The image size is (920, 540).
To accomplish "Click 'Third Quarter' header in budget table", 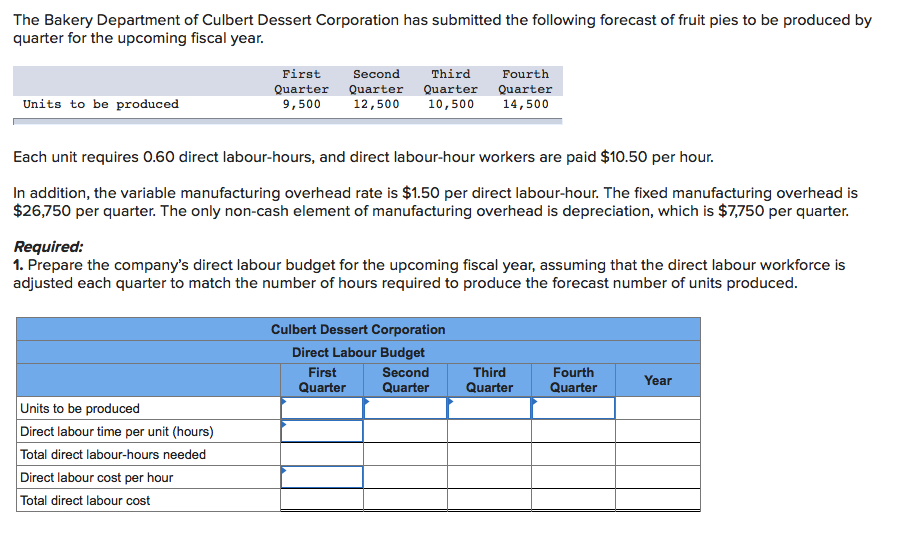I will [x=489, y=380].
